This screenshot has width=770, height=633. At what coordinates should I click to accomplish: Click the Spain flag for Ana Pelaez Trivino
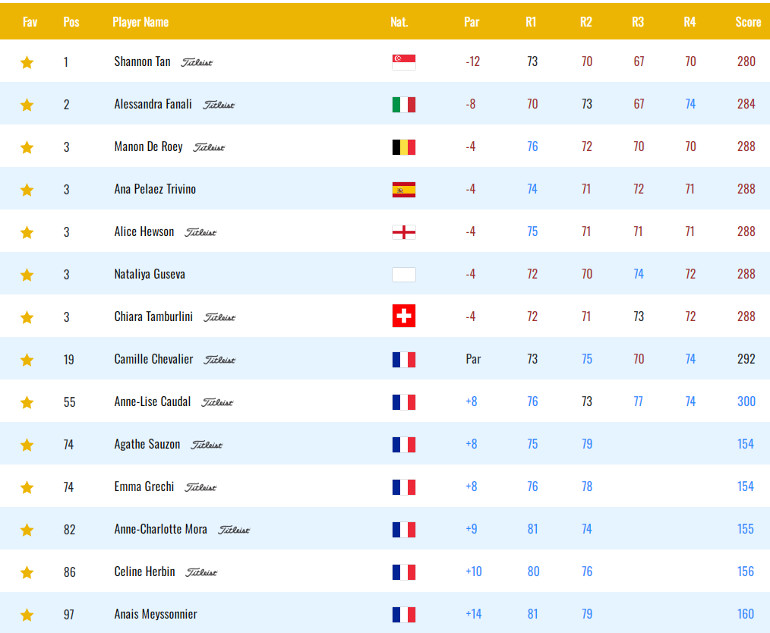(404, 190)
